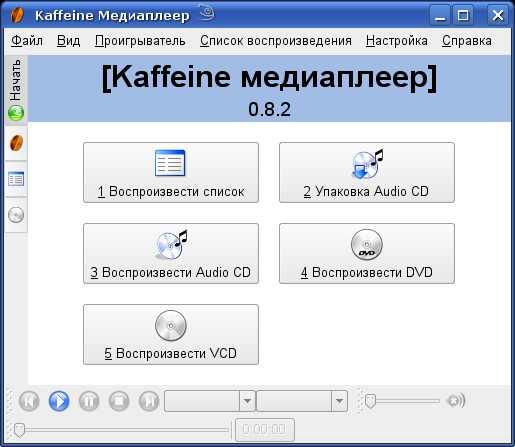Click the stop playback control
This screenshot has width=515, height=447.
119,401
